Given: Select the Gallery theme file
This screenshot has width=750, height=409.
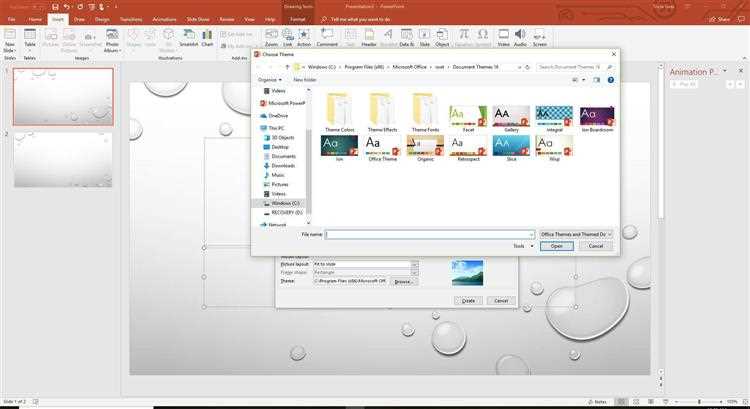Looking at the screenshot, I should (510, 118).
